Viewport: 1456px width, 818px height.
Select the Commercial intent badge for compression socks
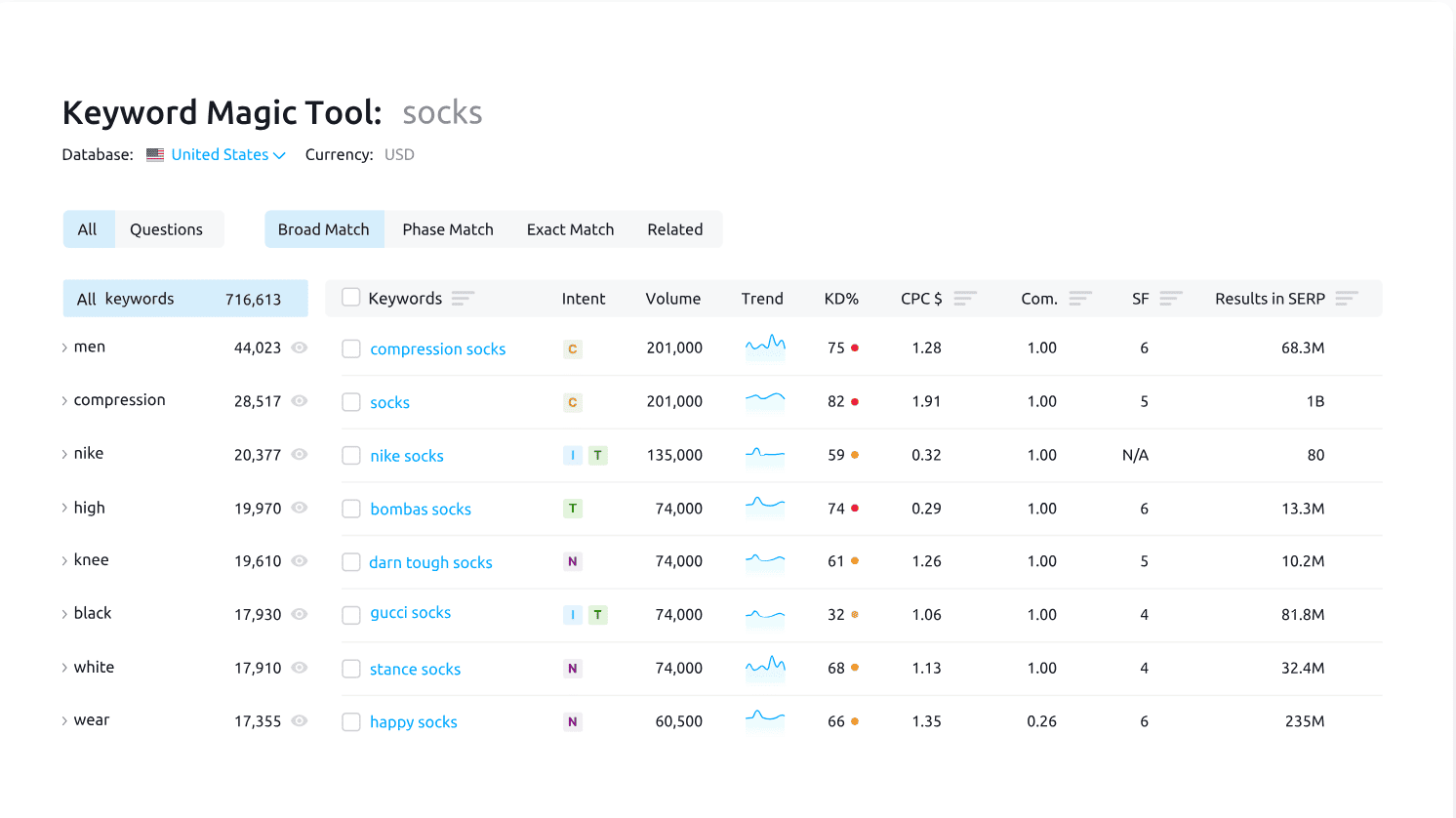point(573,348)
